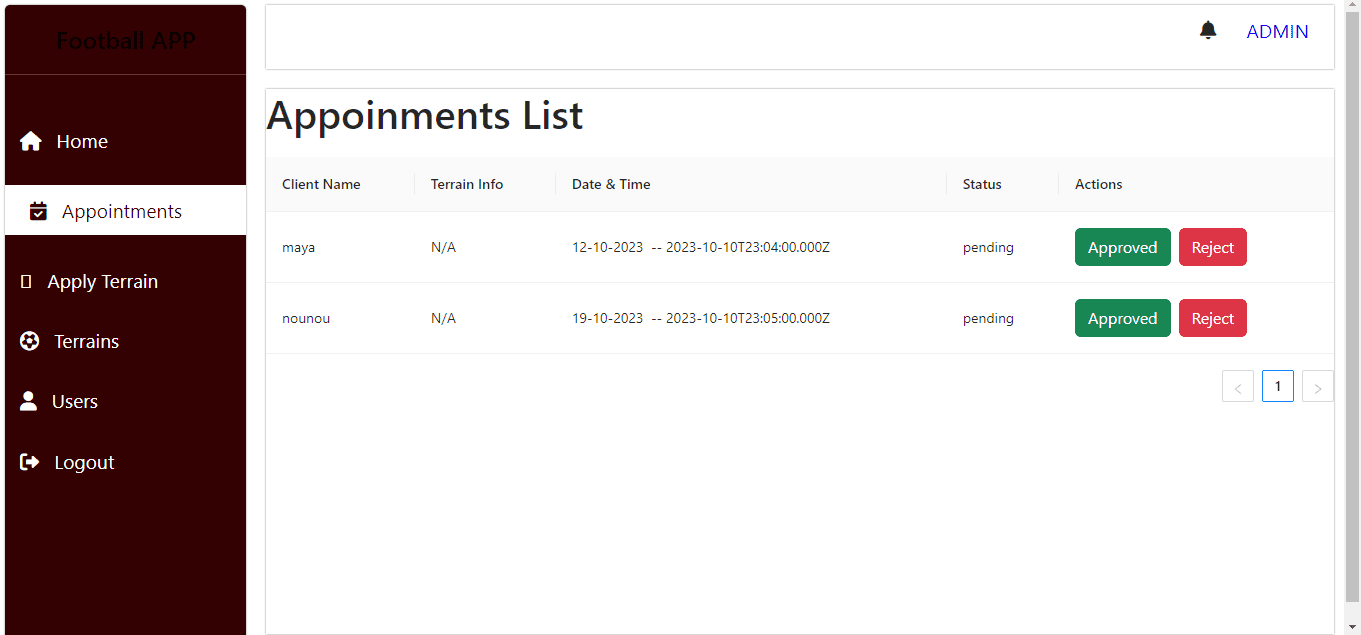The image size is (1361, 635).
Task: Click the Apply Terrain rectangle icon
Action: point(26,281)
